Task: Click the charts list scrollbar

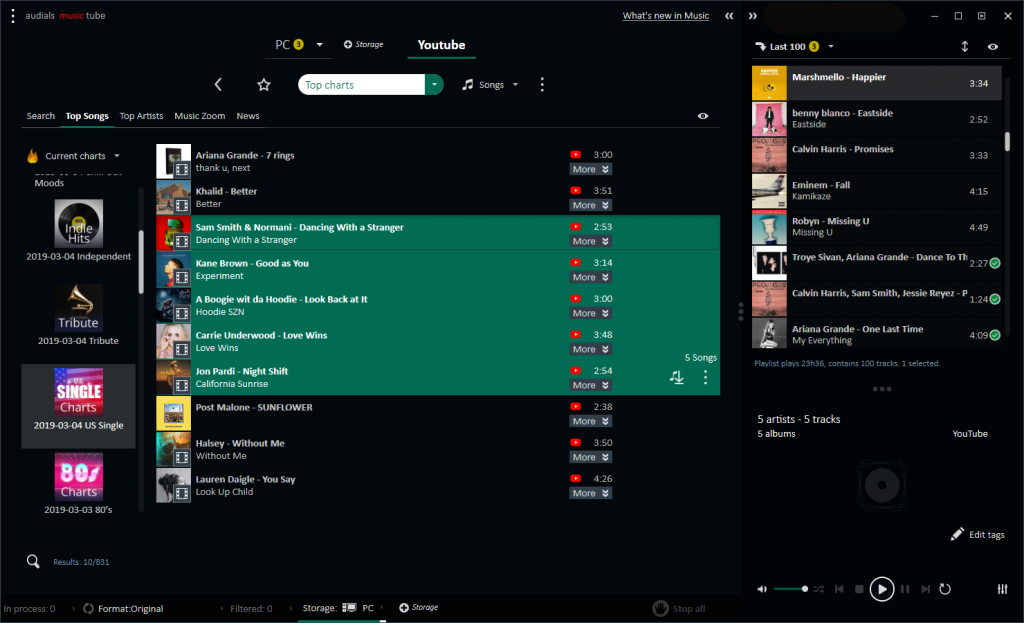Action: pyautogui.click(x=140, y=262)
